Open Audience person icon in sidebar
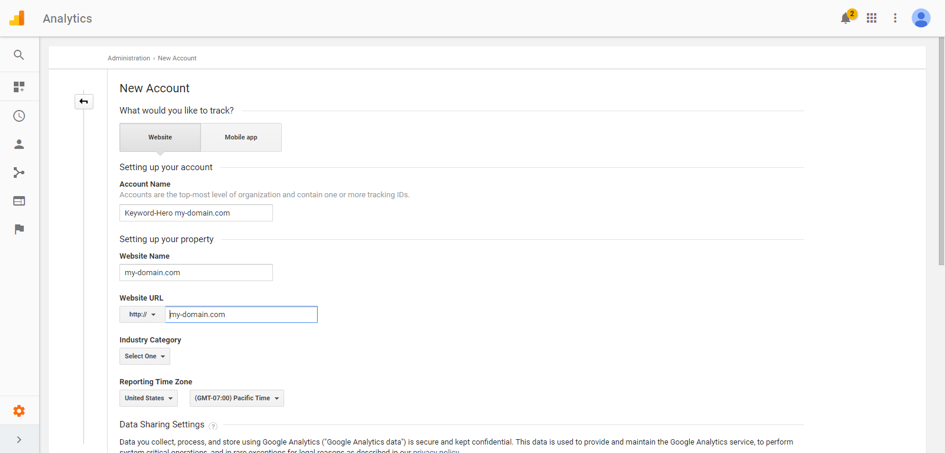The width and height of the screenshot is (945, 453). click(x=19, y=144)
